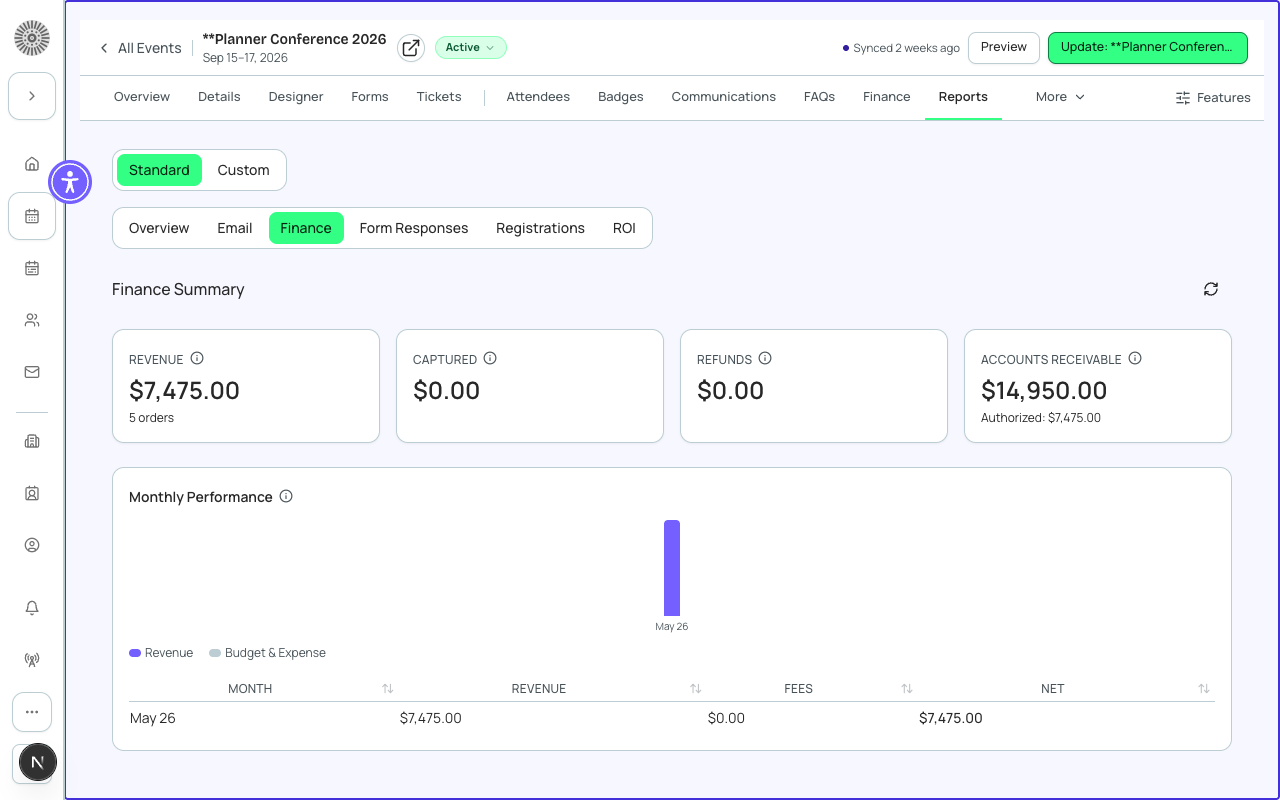This screenshot has height=800, width=1280.
Task: Click the app logo icon in sidebar
Action: pos(32,38)
